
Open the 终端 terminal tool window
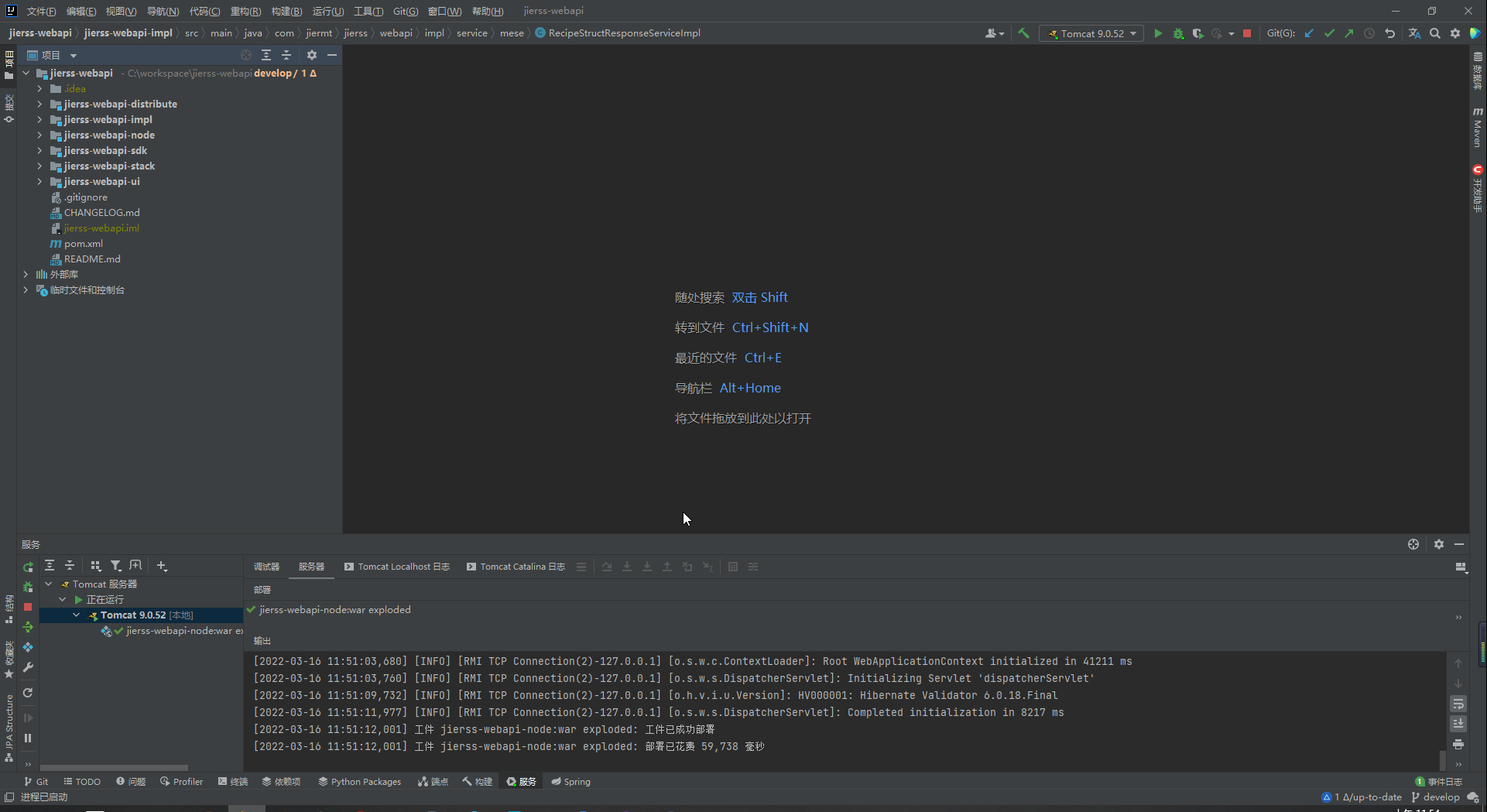[x=233, y=781]
